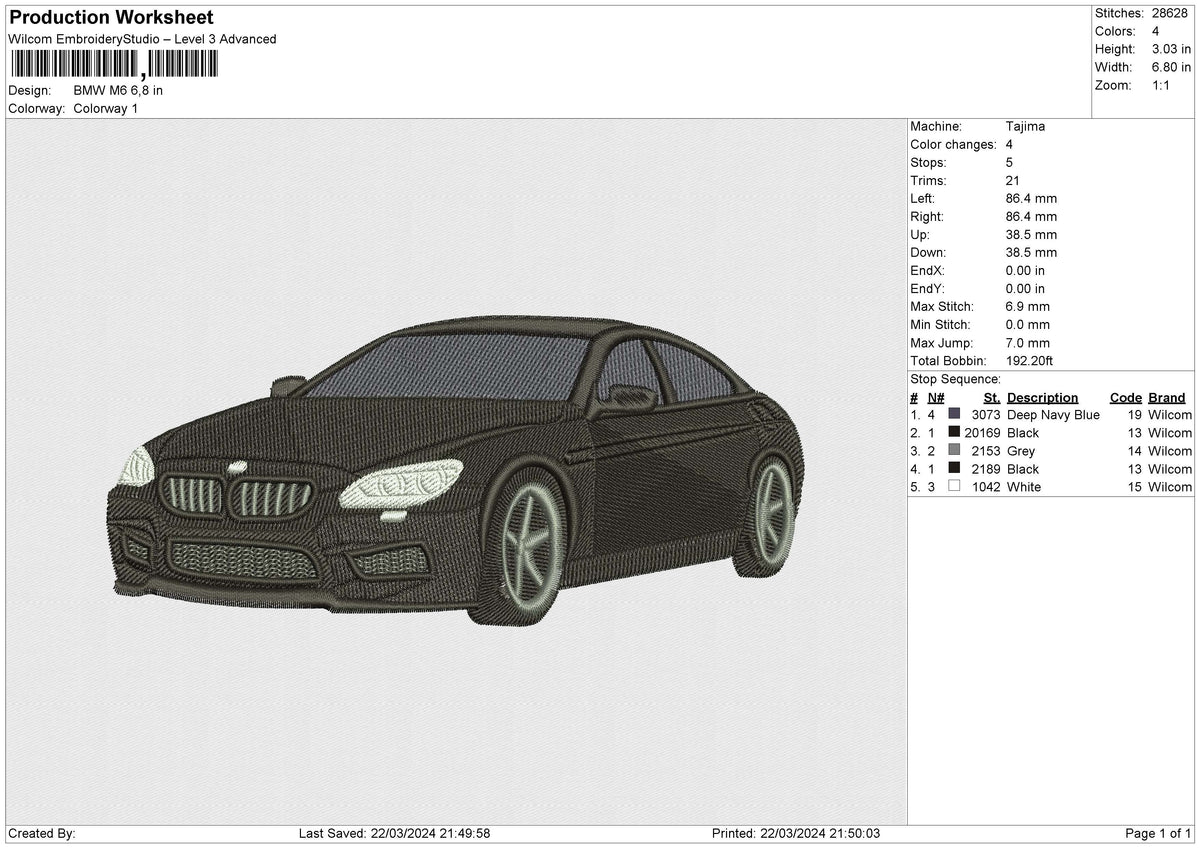The width and height of the screenshot is (1200, 848).
Task: Click the 20169 Black color swatch
Action: [x=954, y=433]
